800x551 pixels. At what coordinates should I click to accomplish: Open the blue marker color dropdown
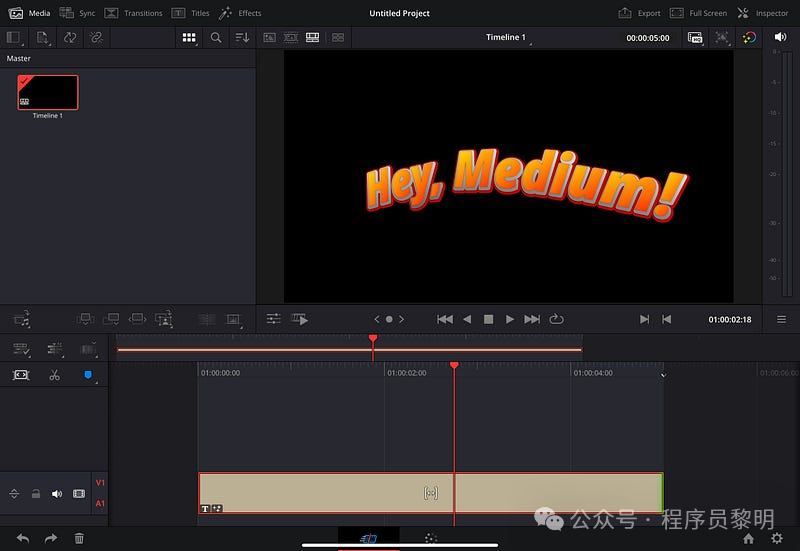(87, 375)
